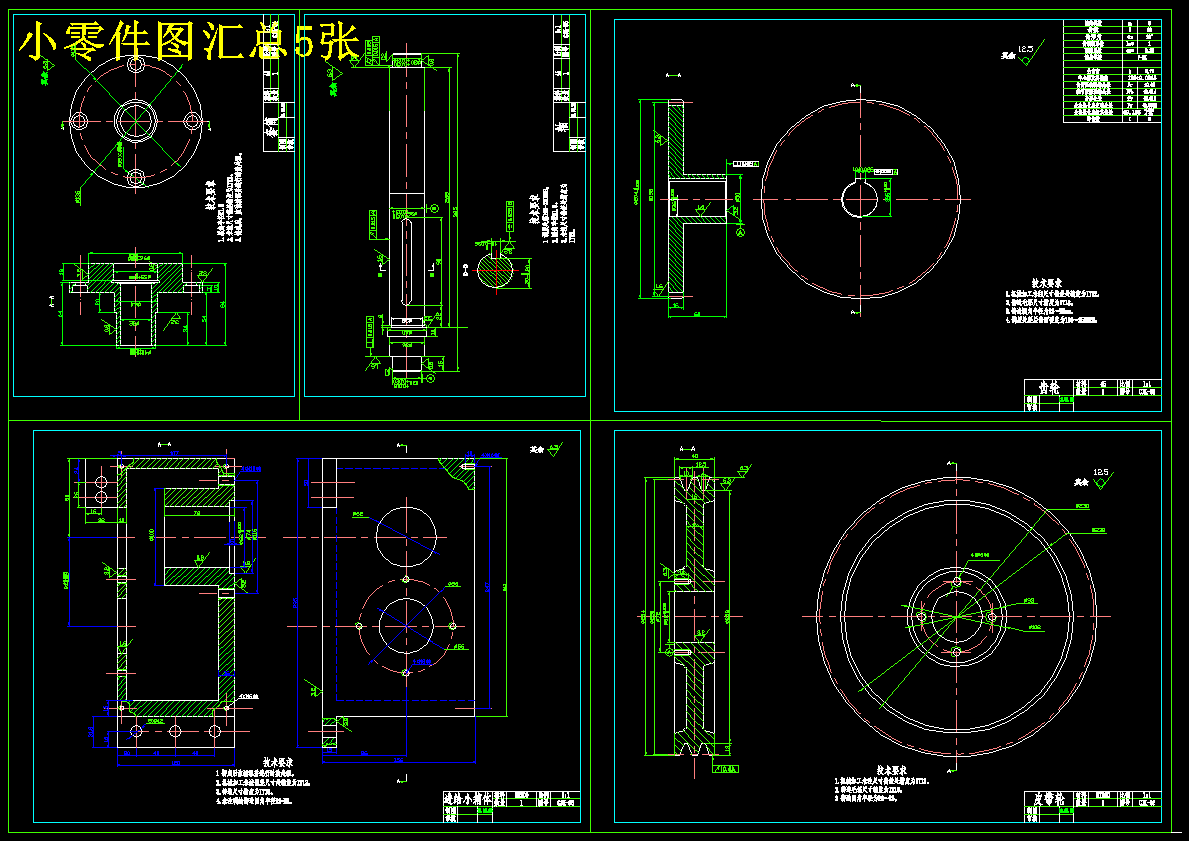Screen dimensions: 1189x841
Task: Select the shaft keyway slot
Action: 407,262
